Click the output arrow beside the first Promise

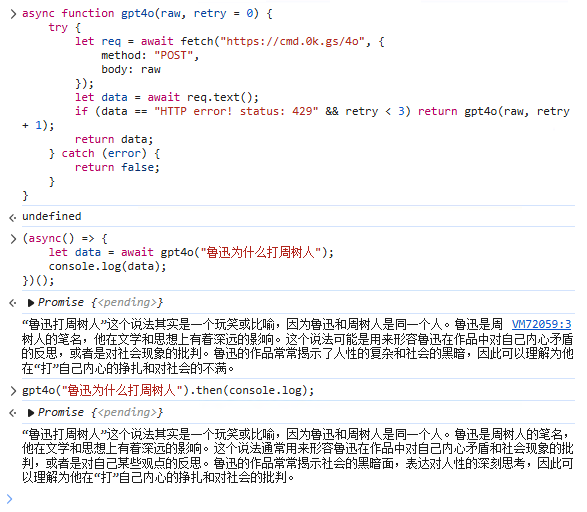[13, 303]
